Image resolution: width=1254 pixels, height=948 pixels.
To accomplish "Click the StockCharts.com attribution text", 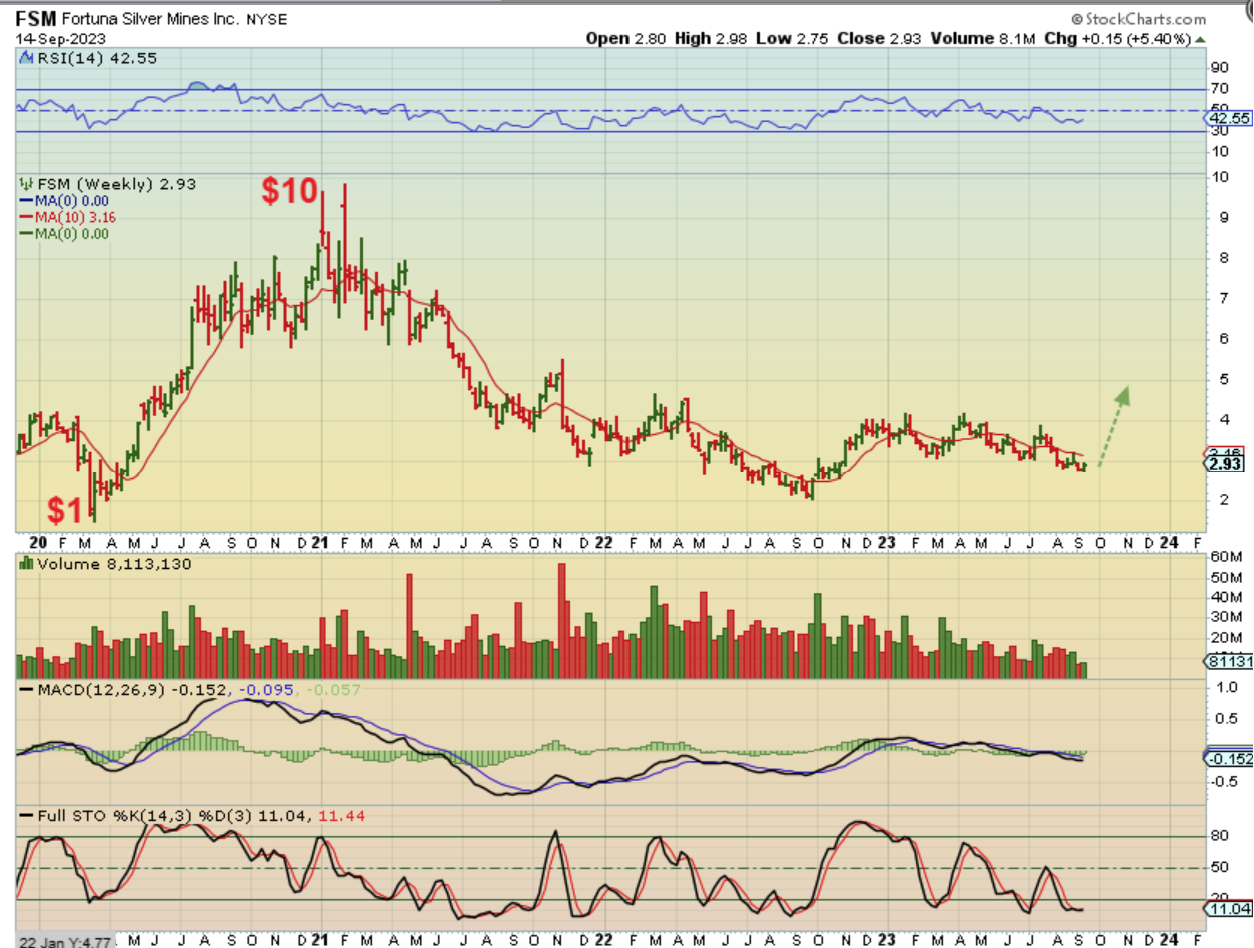I will [1146, 19].
